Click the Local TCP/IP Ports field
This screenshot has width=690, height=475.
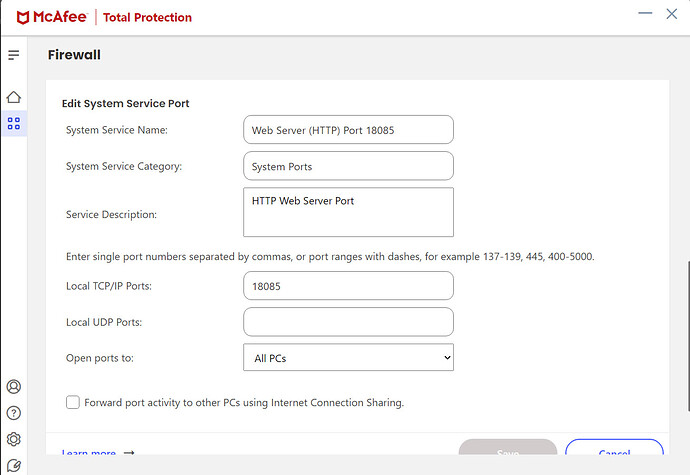pyautogui.click(x=348, y=285)
